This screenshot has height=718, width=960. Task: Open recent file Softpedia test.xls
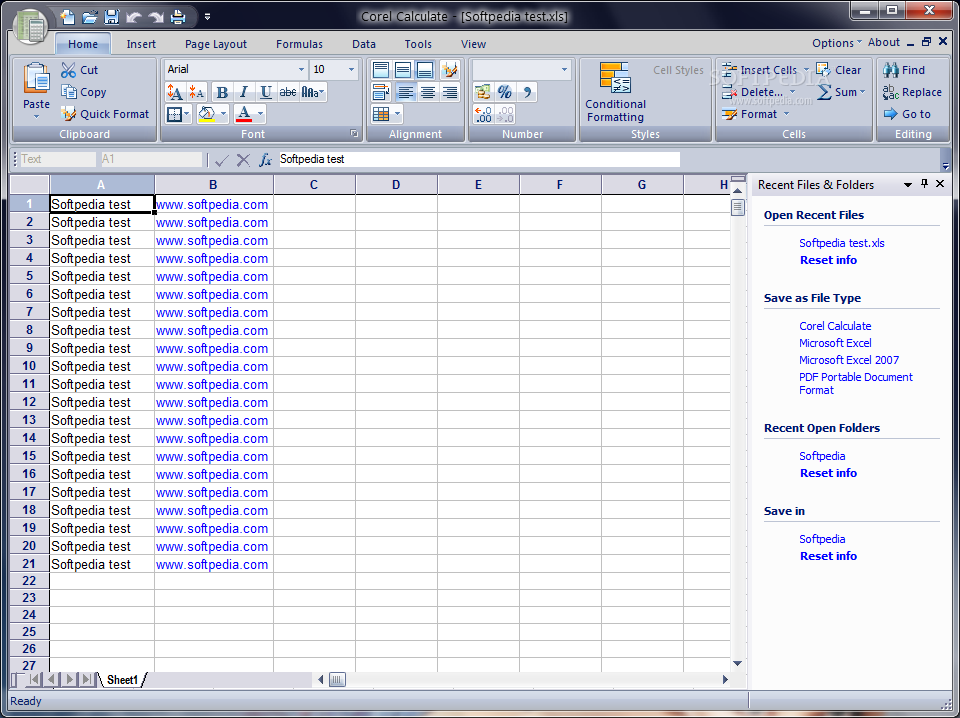(x=842, y=243)
